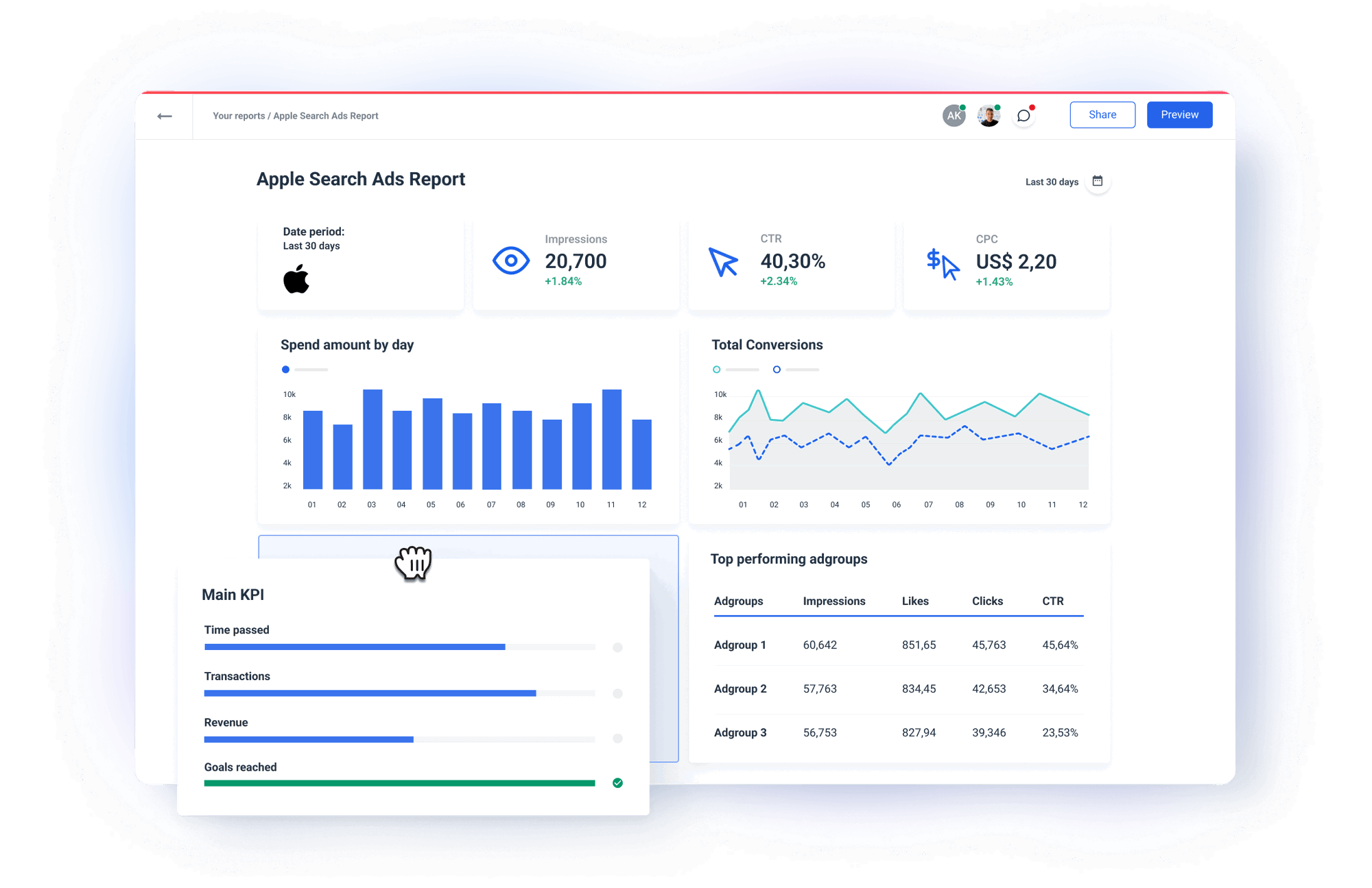
Task: Click the tallest bar for day 03
Action: click(372, 439)
